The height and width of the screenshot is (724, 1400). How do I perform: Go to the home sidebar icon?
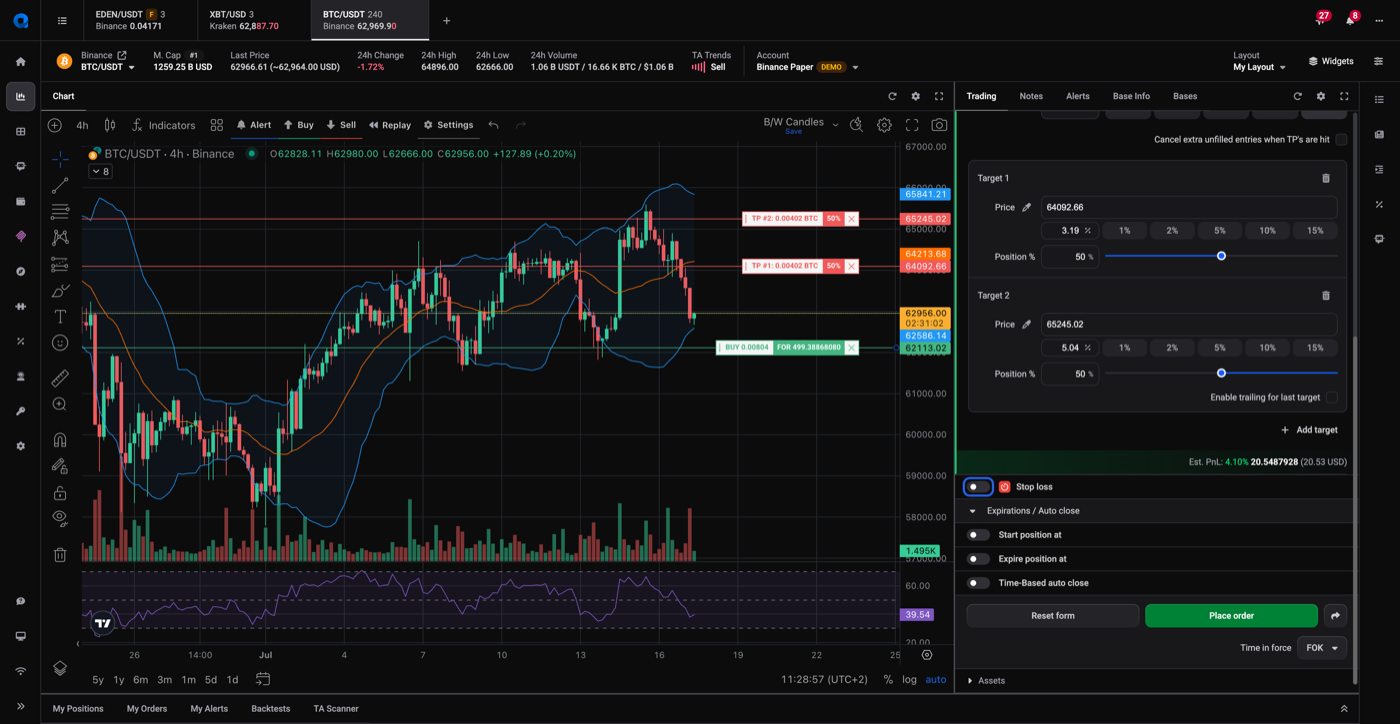pos(20,61)
